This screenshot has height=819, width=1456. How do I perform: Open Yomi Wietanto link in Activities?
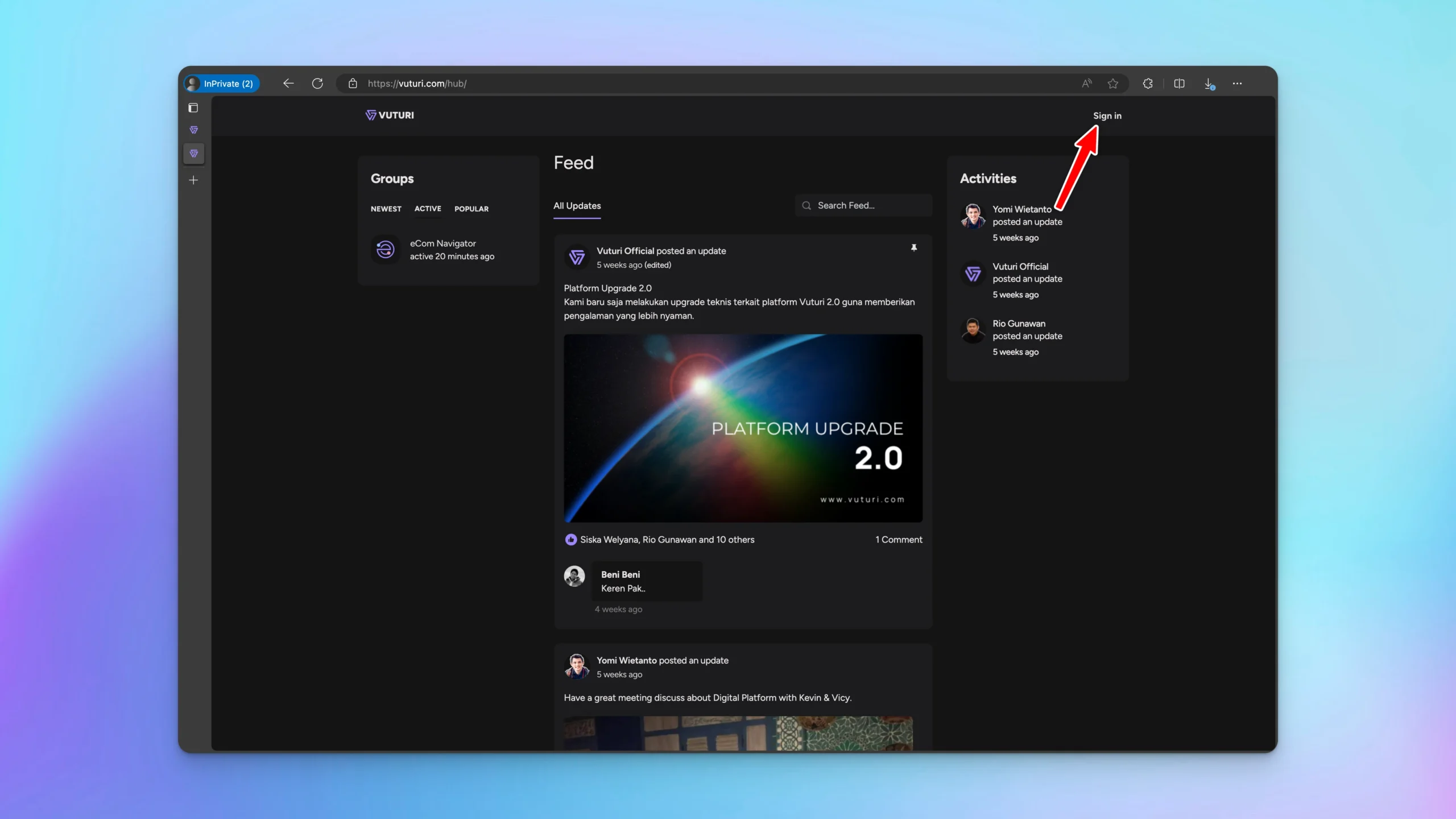pos(1022,209)
